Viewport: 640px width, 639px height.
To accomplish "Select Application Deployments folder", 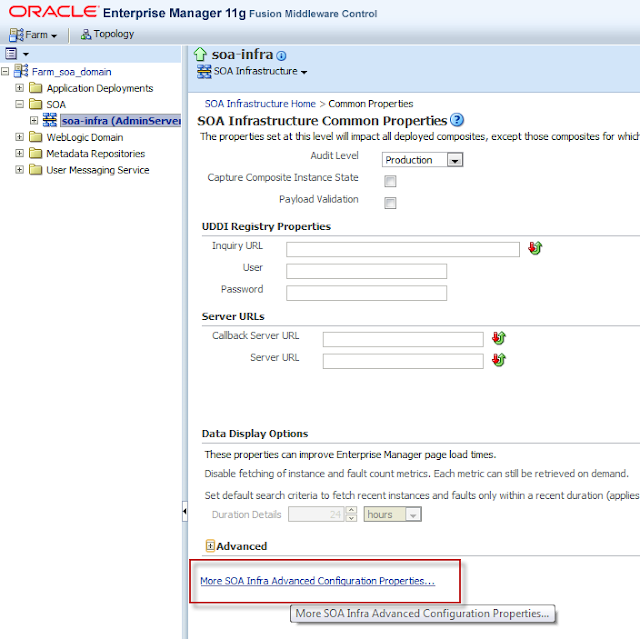I will click(100, 88).
